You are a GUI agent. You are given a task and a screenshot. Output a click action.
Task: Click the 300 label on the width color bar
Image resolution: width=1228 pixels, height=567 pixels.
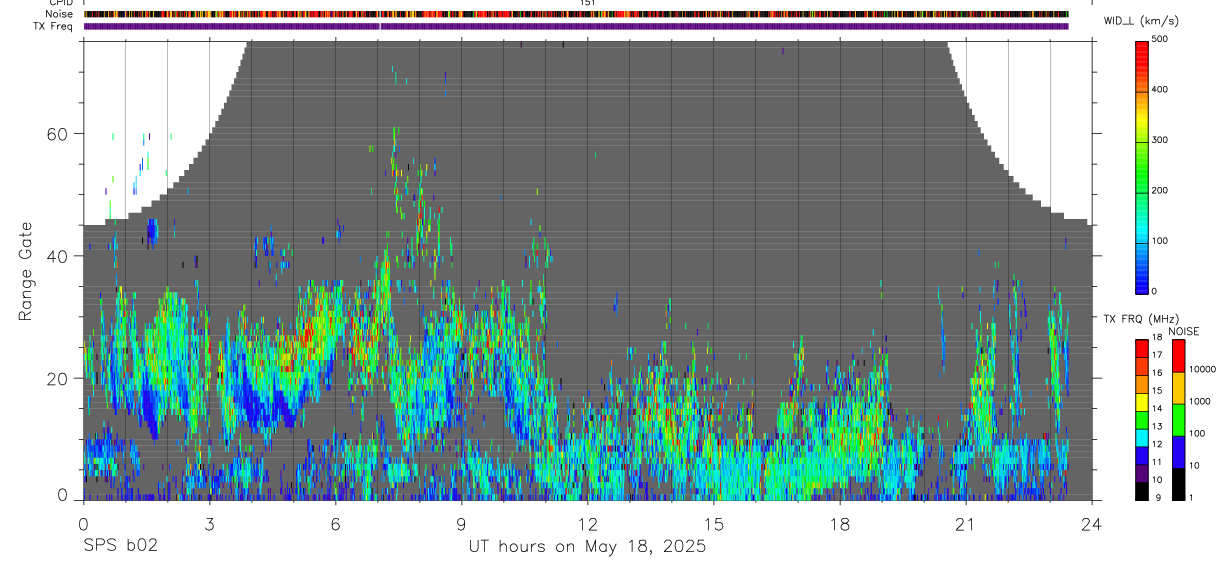tap(1160, 141)
